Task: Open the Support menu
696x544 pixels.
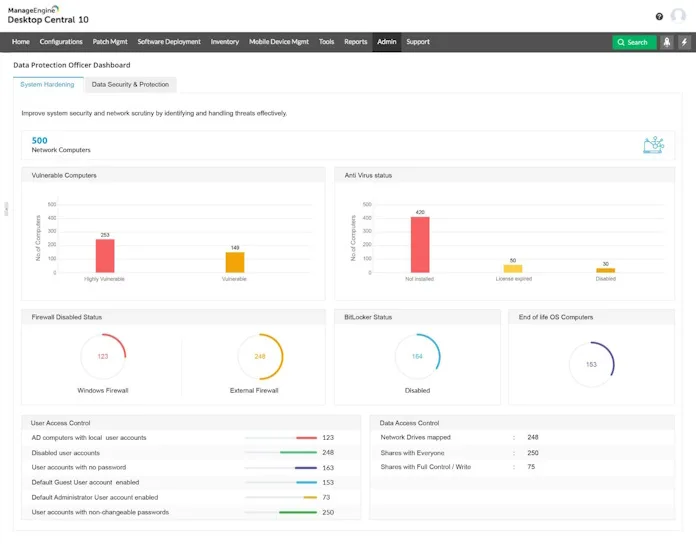Action: [418, 42]
